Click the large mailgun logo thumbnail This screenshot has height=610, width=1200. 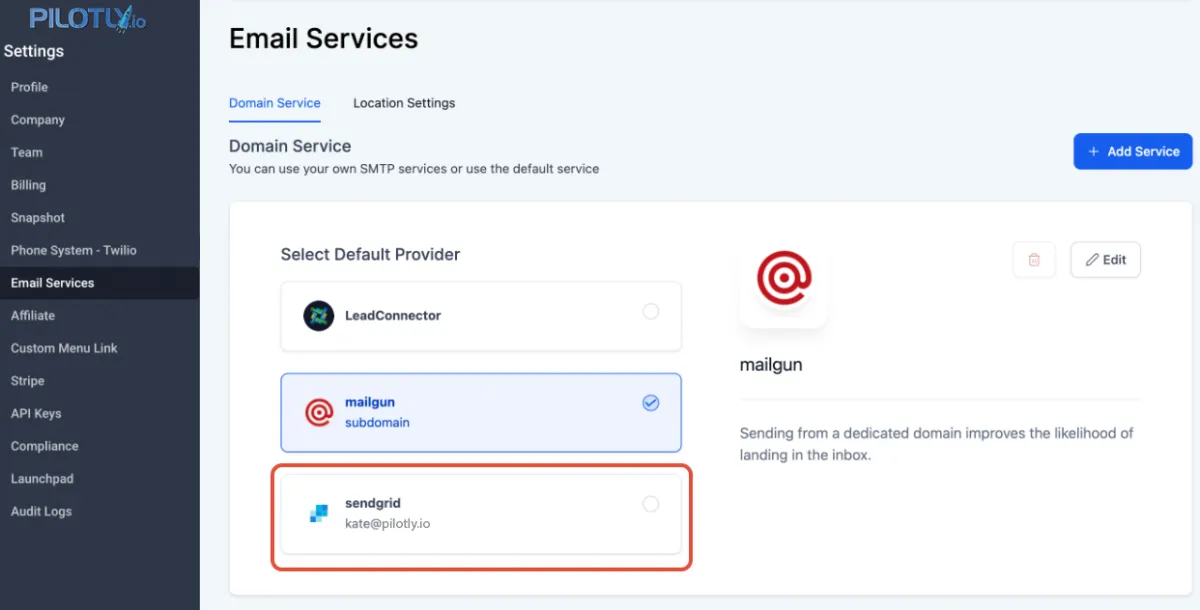click(783, 279)
